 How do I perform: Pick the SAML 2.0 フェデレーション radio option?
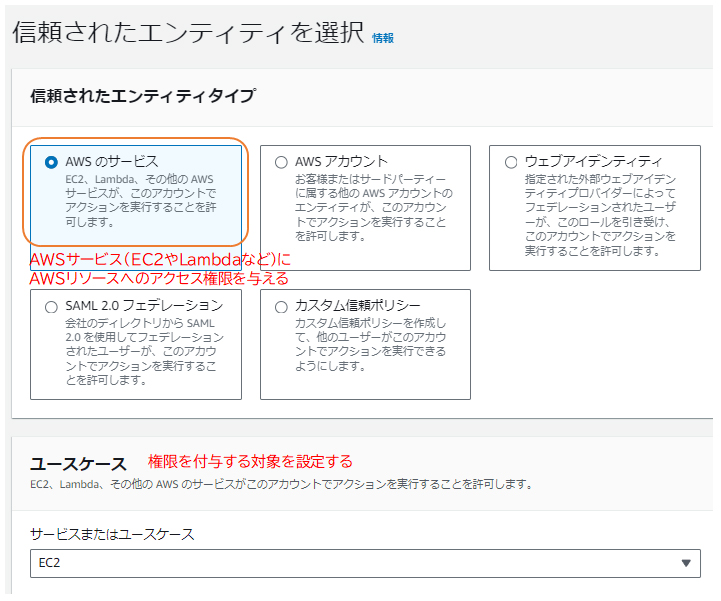(x=51, y=306)
